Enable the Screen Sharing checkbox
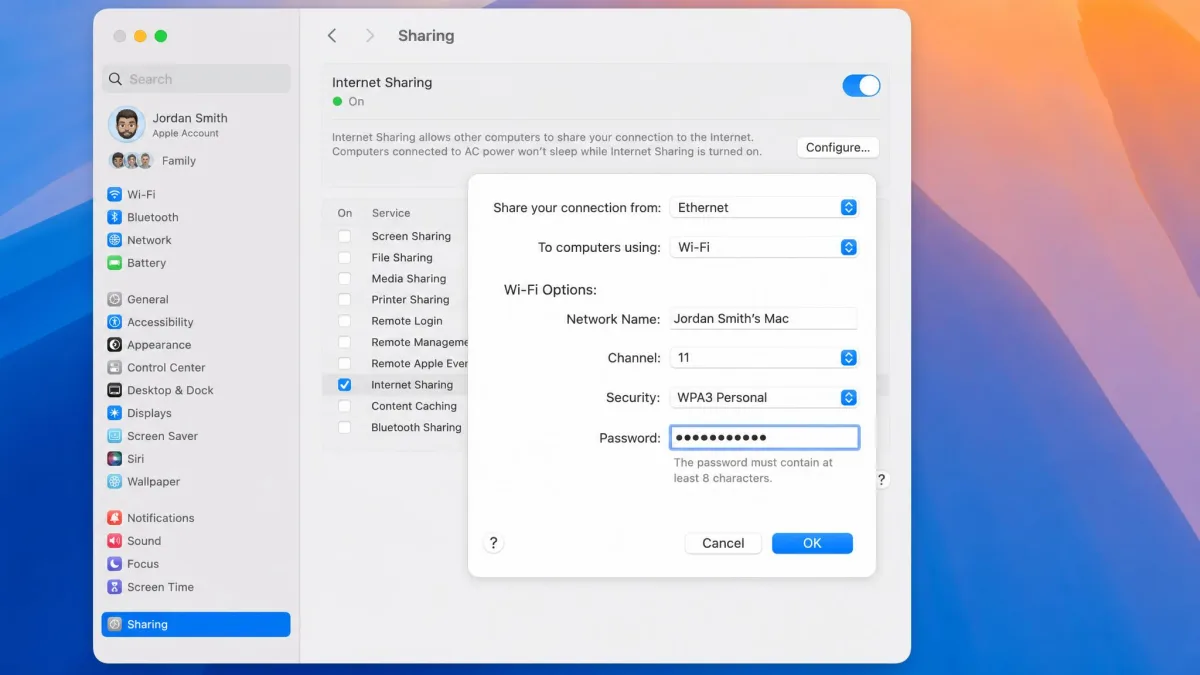 (x=345, y=236)
